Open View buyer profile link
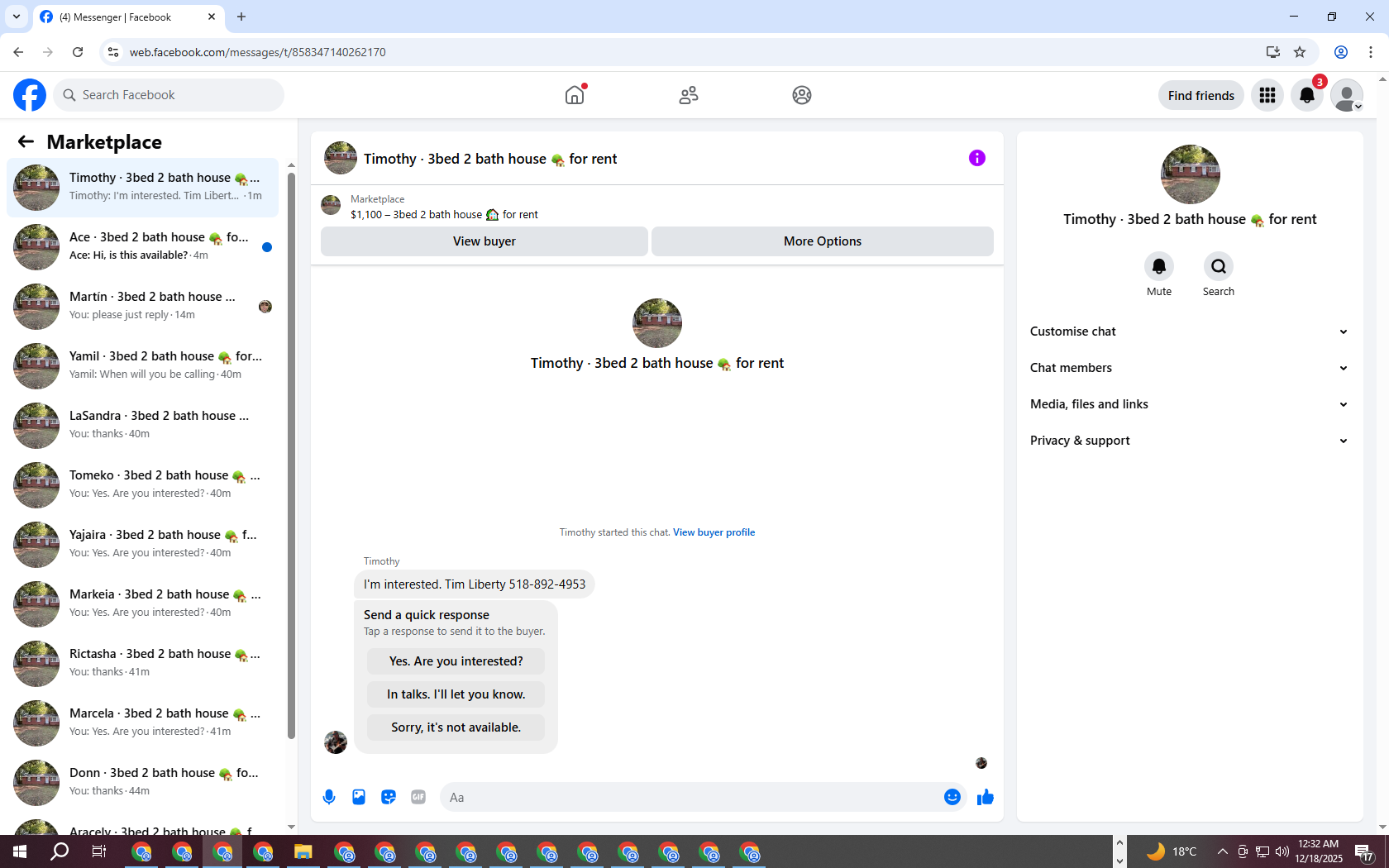The width and height of the screenshot is (1389, 868). pyautogui.click(x=714, y=532)
